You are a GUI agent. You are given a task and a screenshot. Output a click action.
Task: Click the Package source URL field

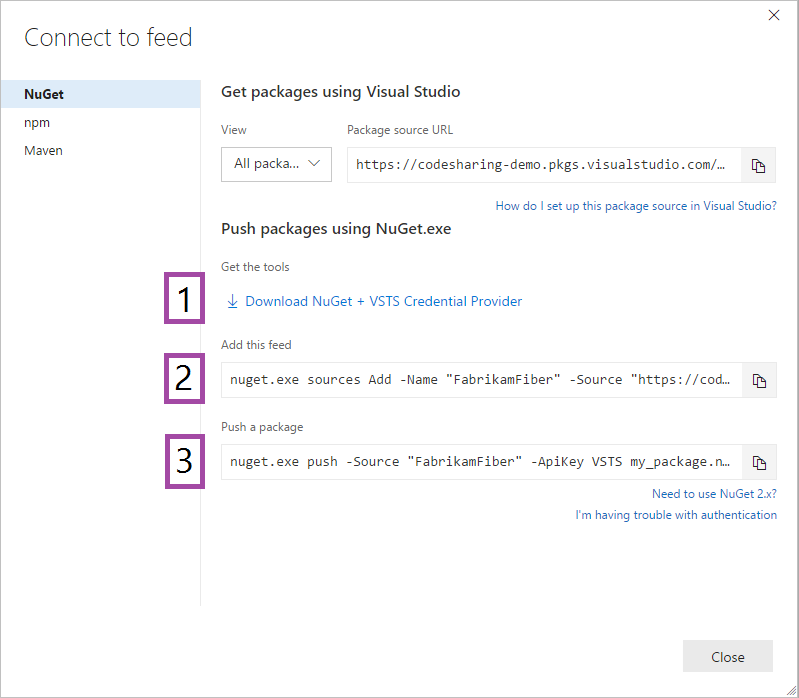click(544, 165)
